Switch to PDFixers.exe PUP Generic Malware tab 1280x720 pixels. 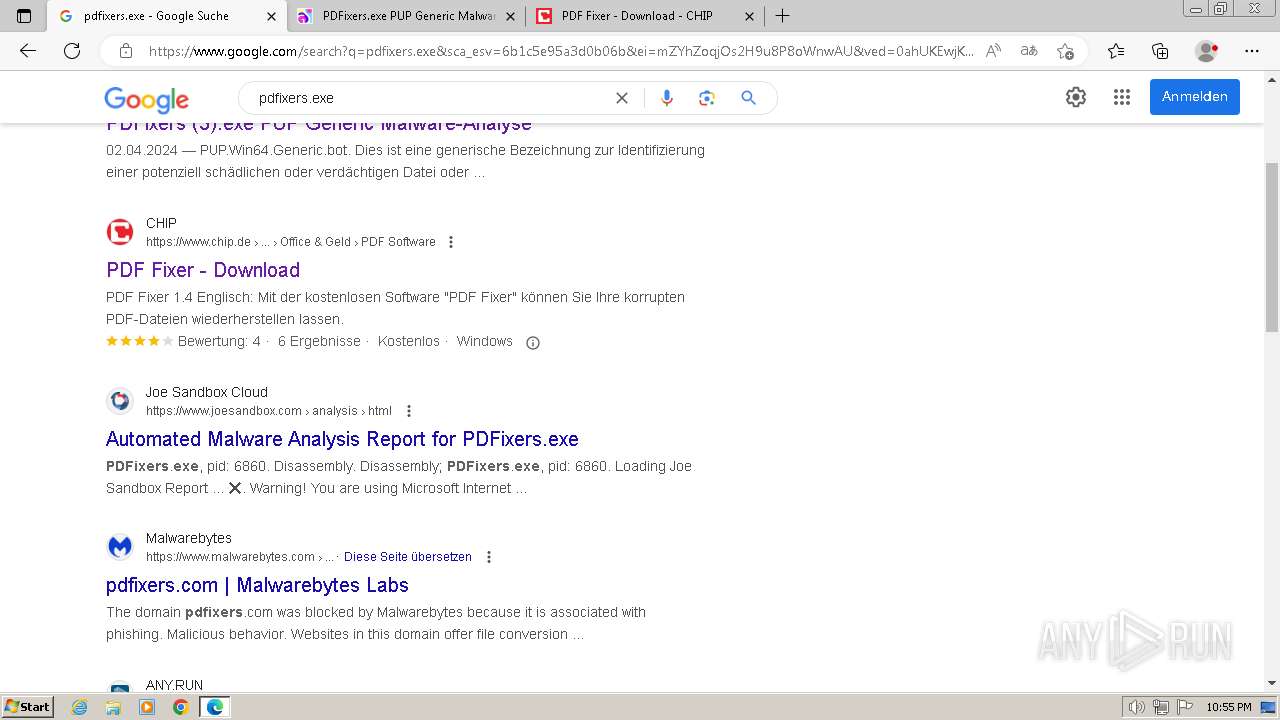(406, 16)
